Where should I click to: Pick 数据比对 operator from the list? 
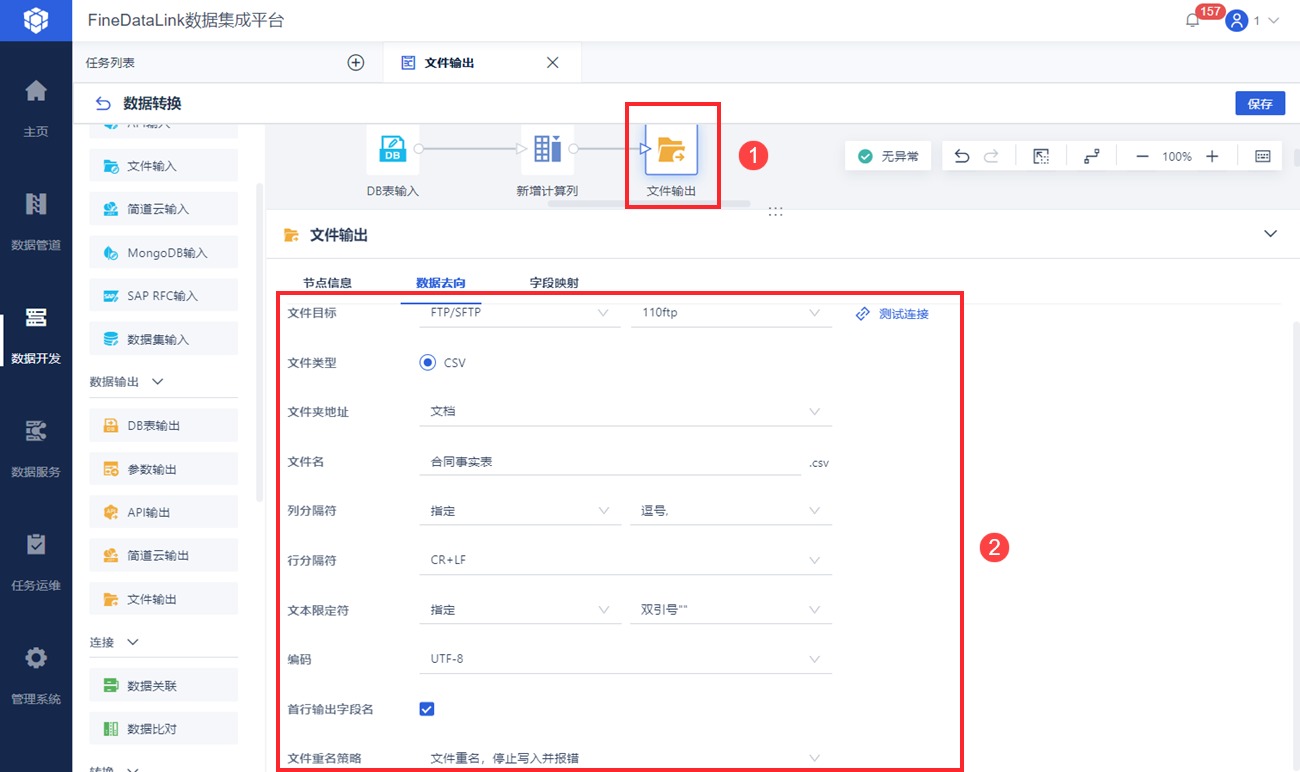coord(164,729)
